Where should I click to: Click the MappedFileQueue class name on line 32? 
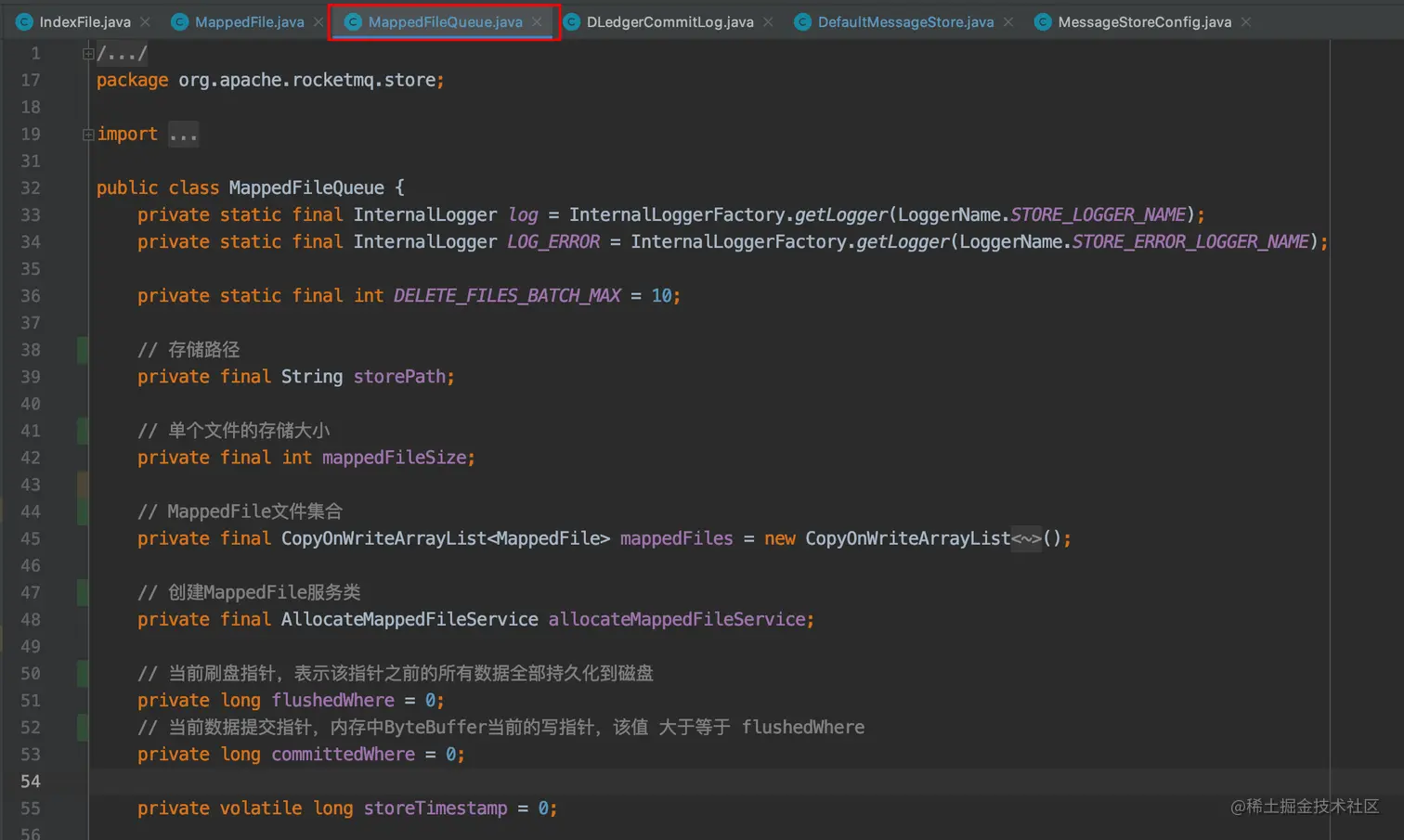306,188
